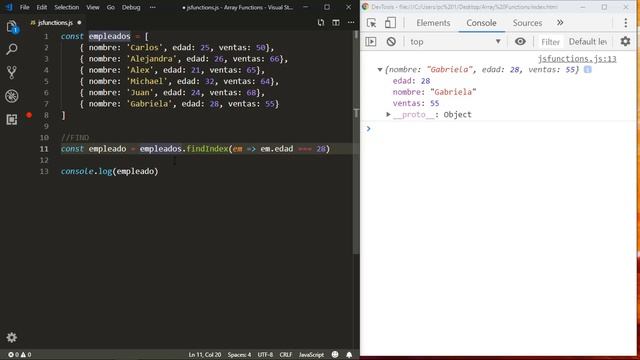The image size is (640, 360).
Task: Click the errors and warnings status indicator
Action: tap(20, 355)
